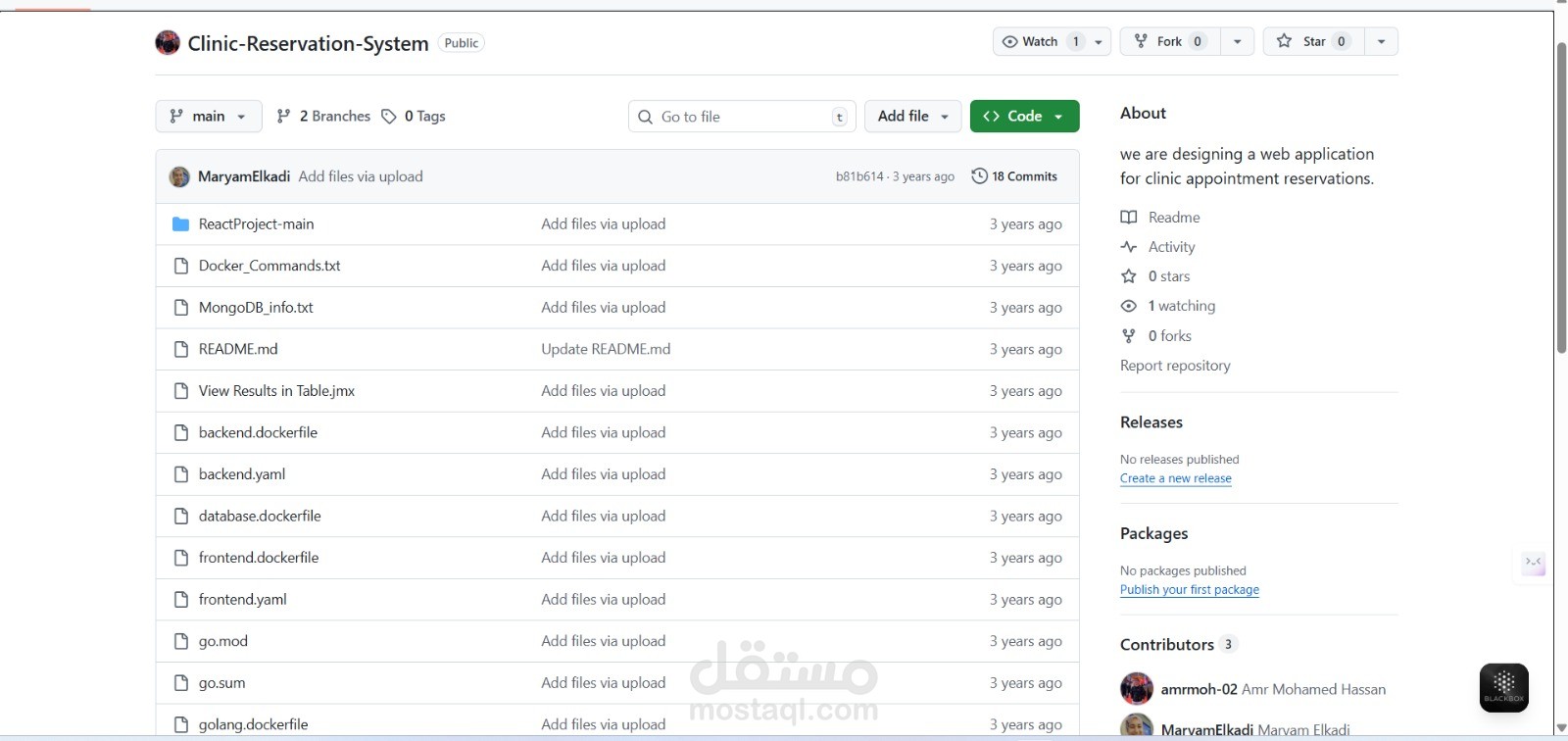1568x741 pixels.
Task: Click the pulse icon beside Activity
Action: (x=1129, y=246)
